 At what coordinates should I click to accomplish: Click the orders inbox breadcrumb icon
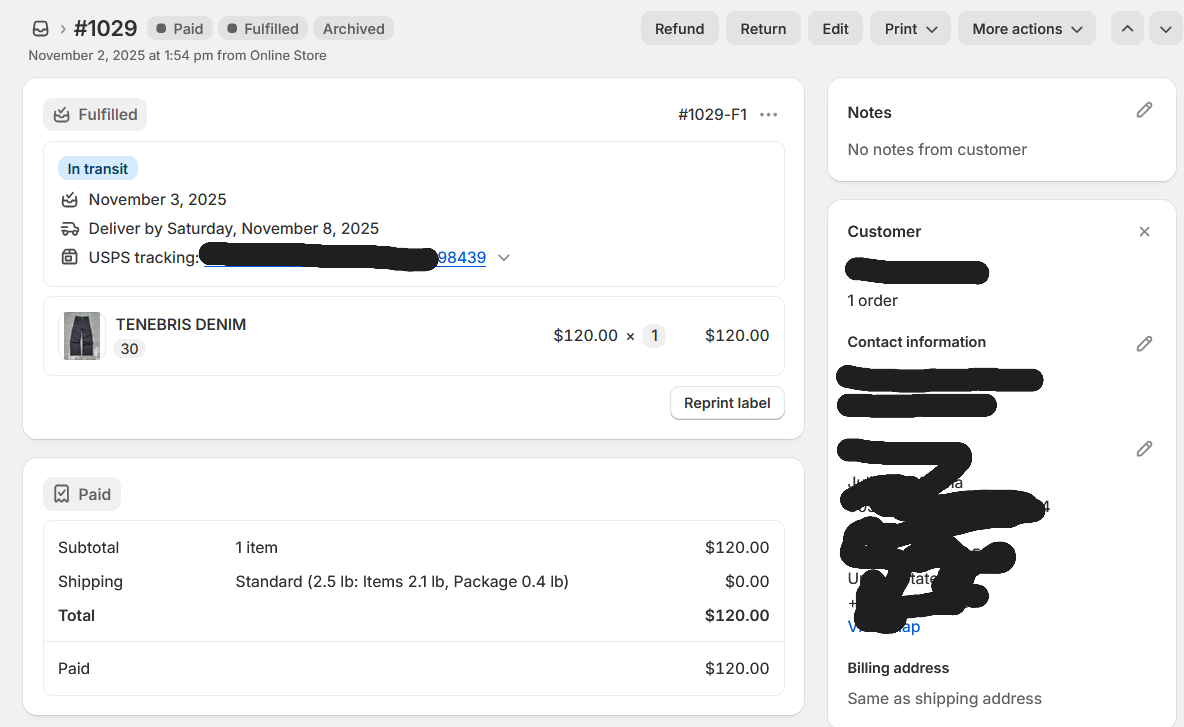coord(41,29)
